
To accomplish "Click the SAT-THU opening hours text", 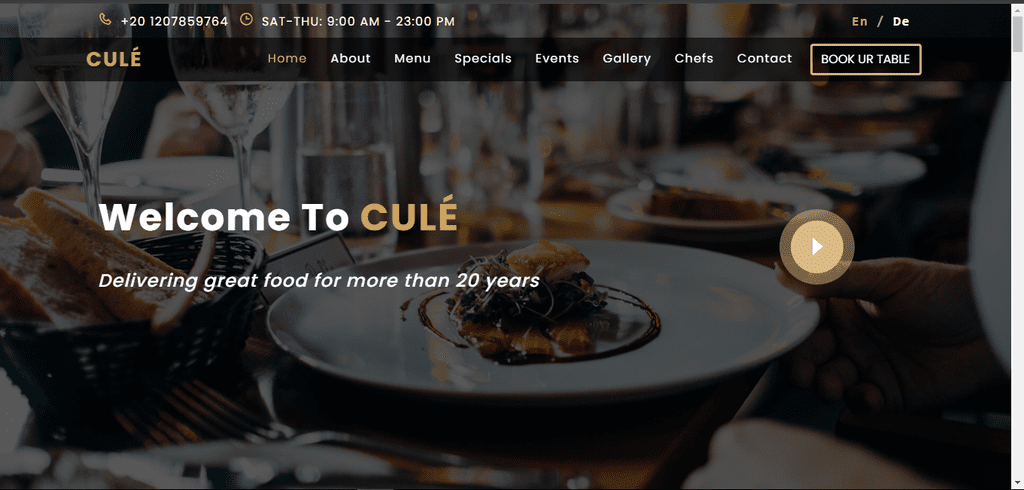I will click(358, 22).
